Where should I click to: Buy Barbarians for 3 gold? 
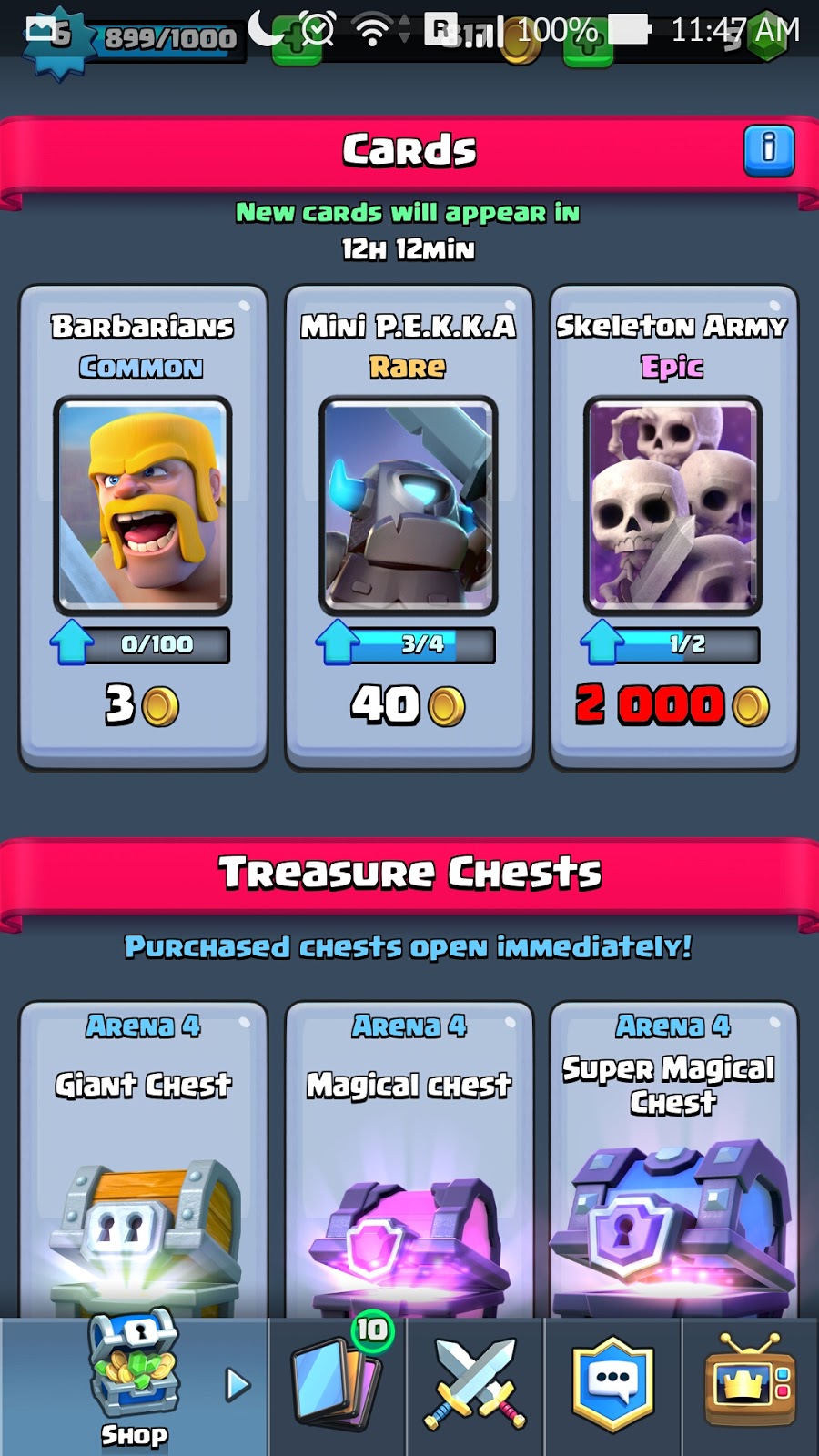point(142,705)
